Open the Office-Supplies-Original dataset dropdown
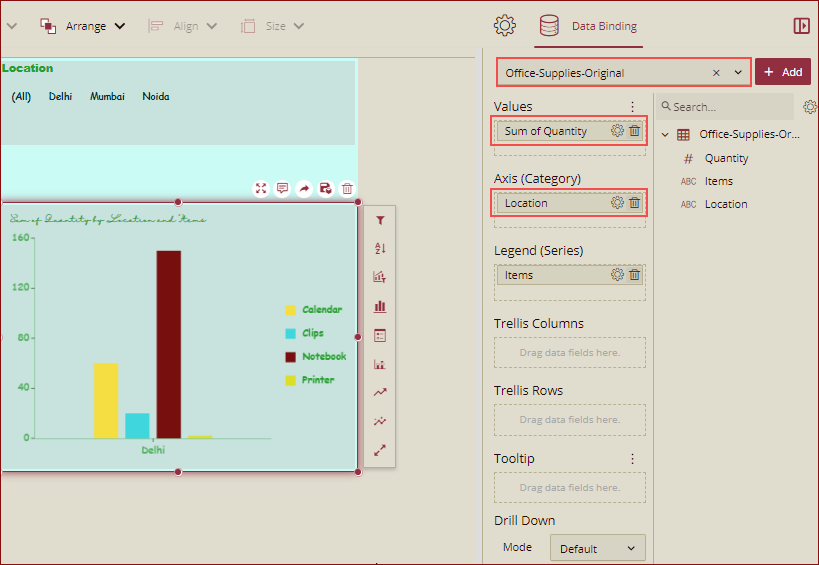This screenshot has height=565, width=819. (x=738, y=72)
